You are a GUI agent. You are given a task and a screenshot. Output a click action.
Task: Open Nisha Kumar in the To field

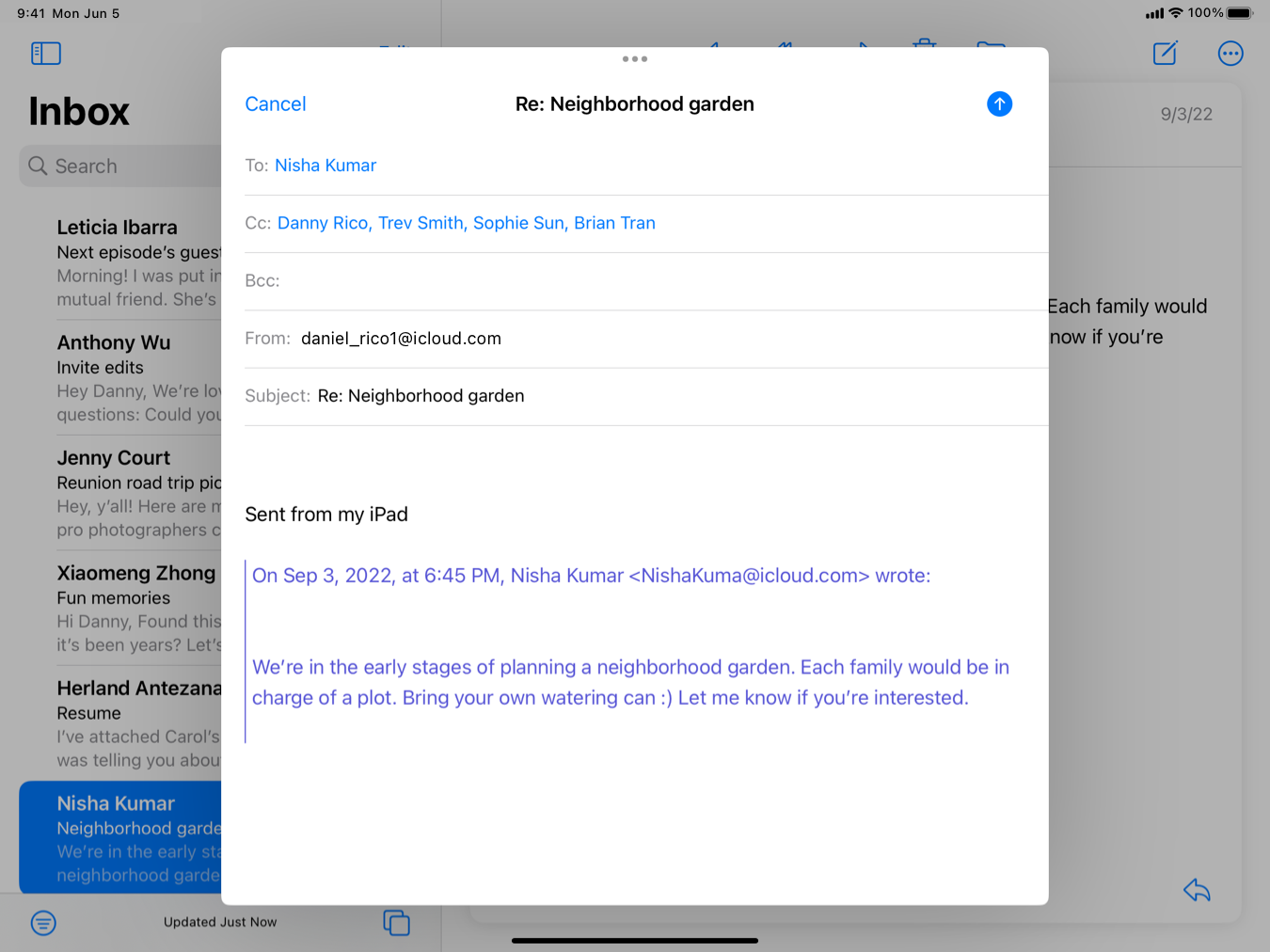[325, 165]
